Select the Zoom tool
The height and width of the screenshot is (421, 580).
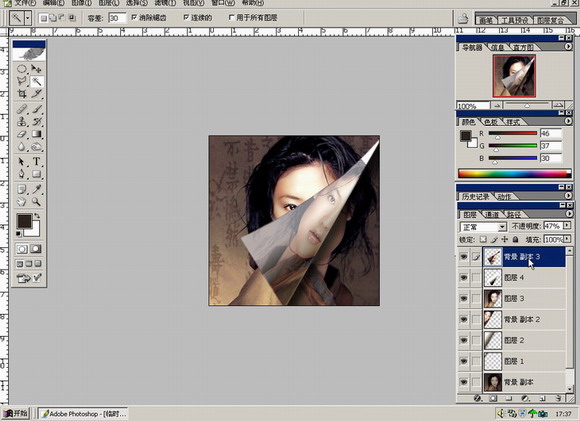pyautogui.click(x=36, y=202)
